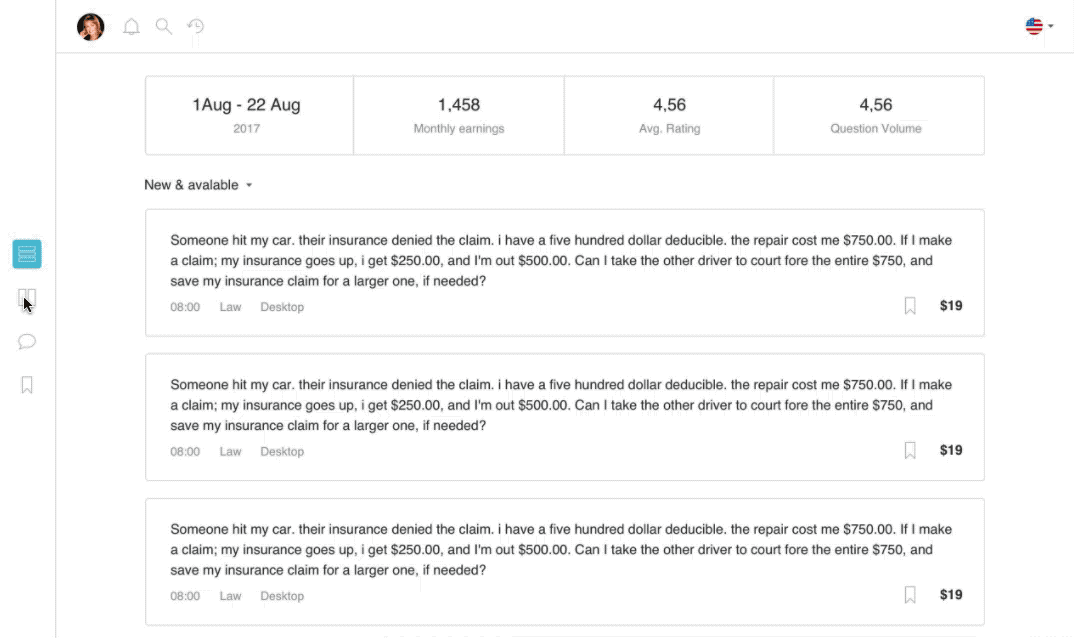Open saved bookmarks in the sidebar
The height and width of the screenshot is (638, 1074).
(x=27, y=385)
